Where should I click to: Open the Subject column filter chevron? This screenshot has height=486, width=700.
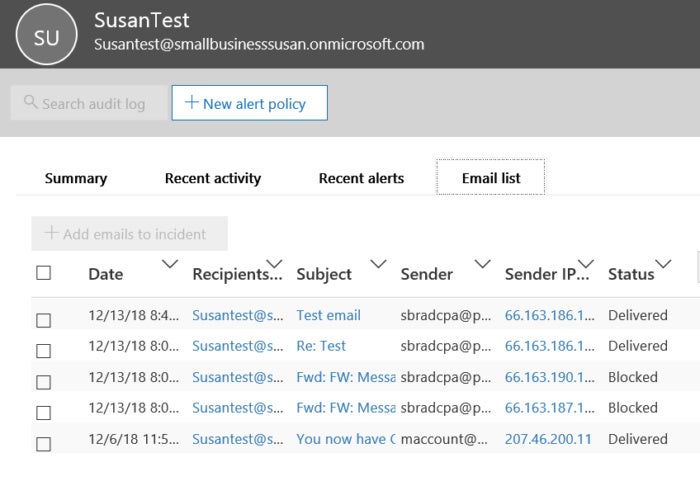point(378,264)
